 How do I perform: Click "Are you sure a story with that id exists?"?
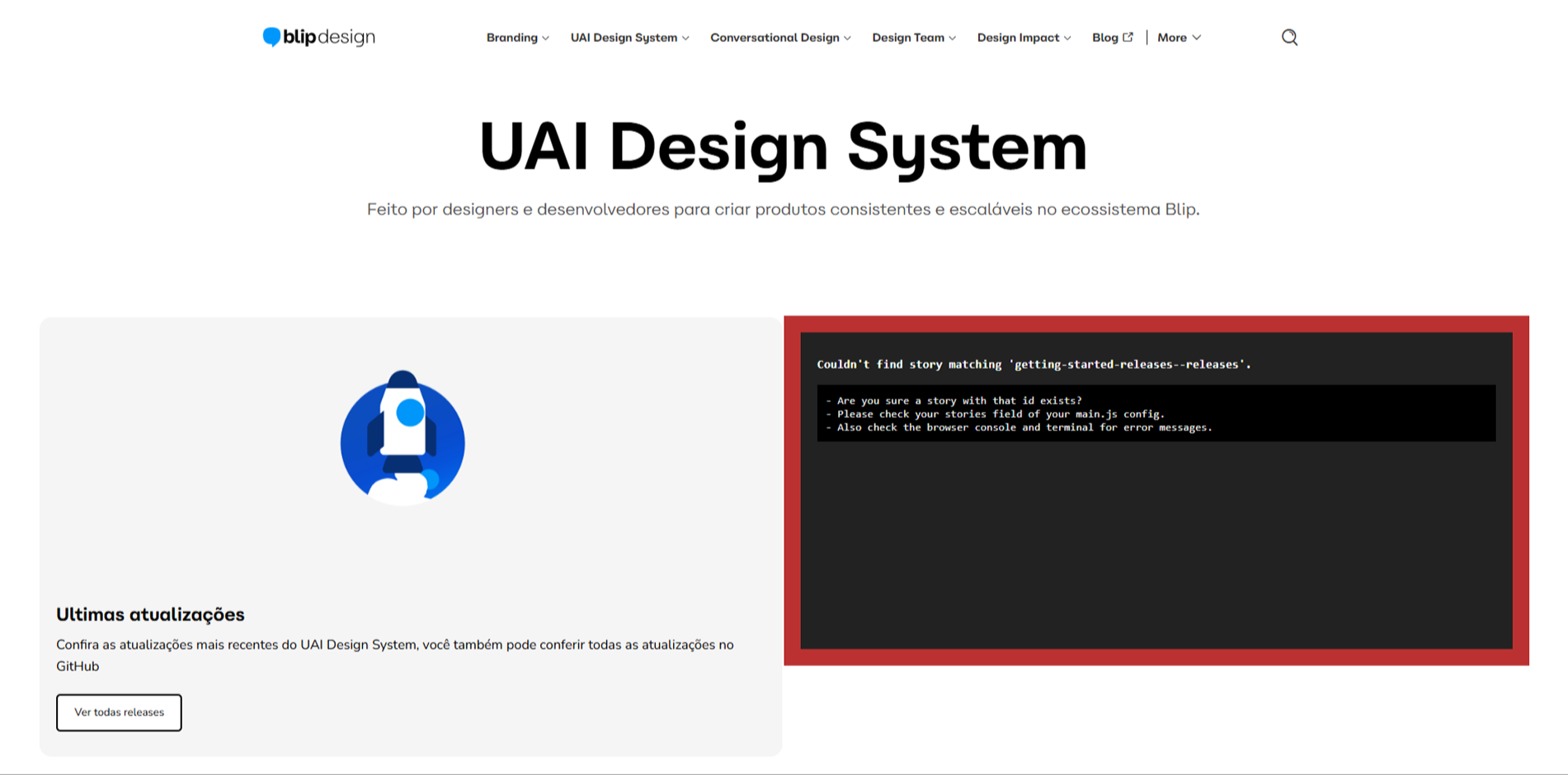[954, 401]
